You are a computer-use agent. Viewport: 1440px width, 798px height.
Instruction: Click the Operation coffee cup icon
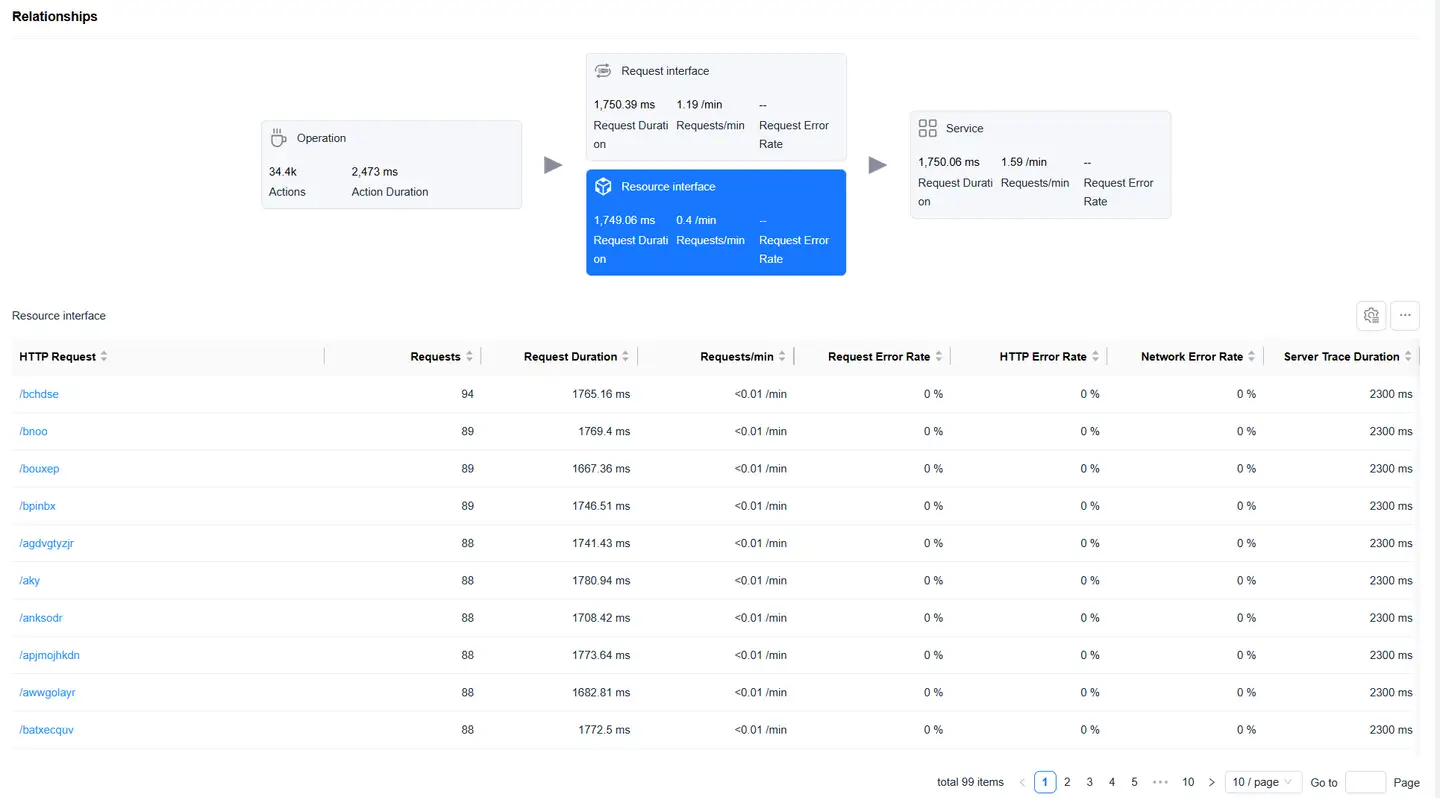click(x=279, y=138)
